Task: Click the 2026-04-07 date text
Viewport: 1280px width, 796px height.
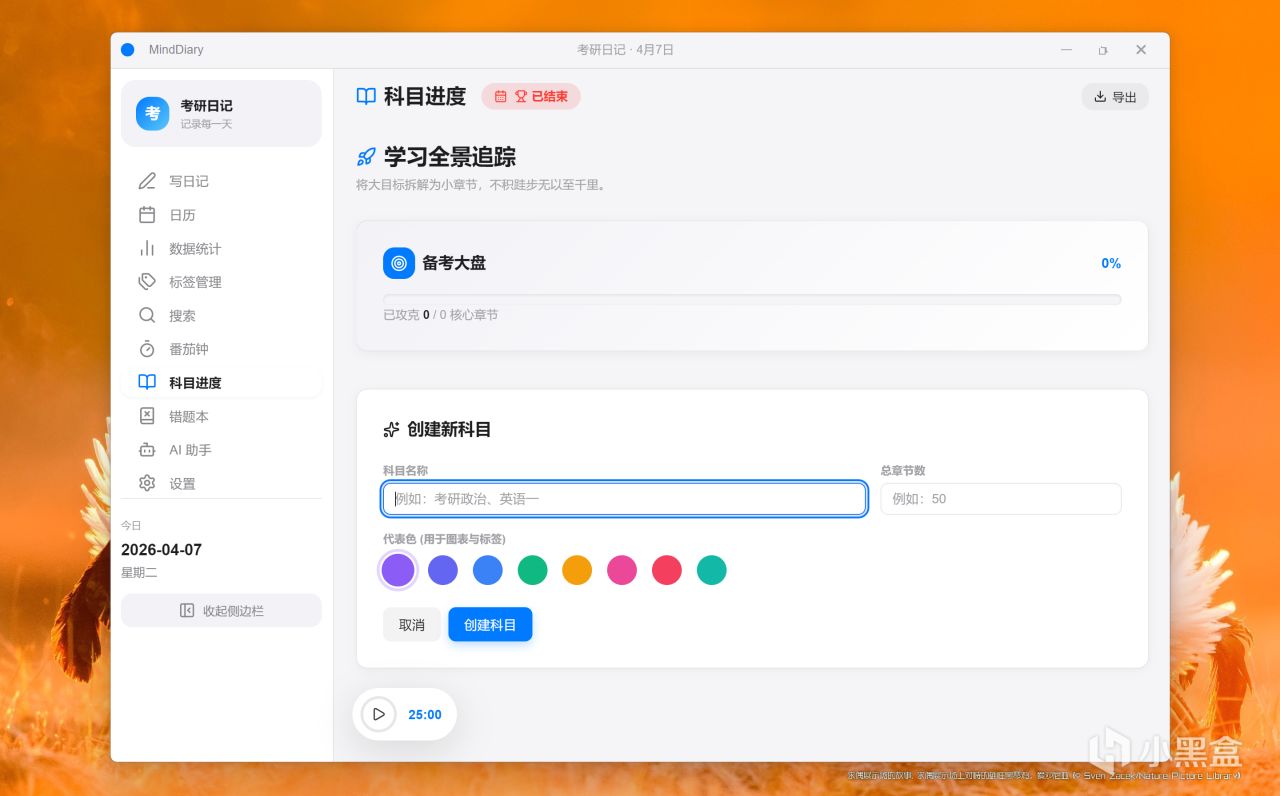Action: pyautogui.click(x=161, y=550)
